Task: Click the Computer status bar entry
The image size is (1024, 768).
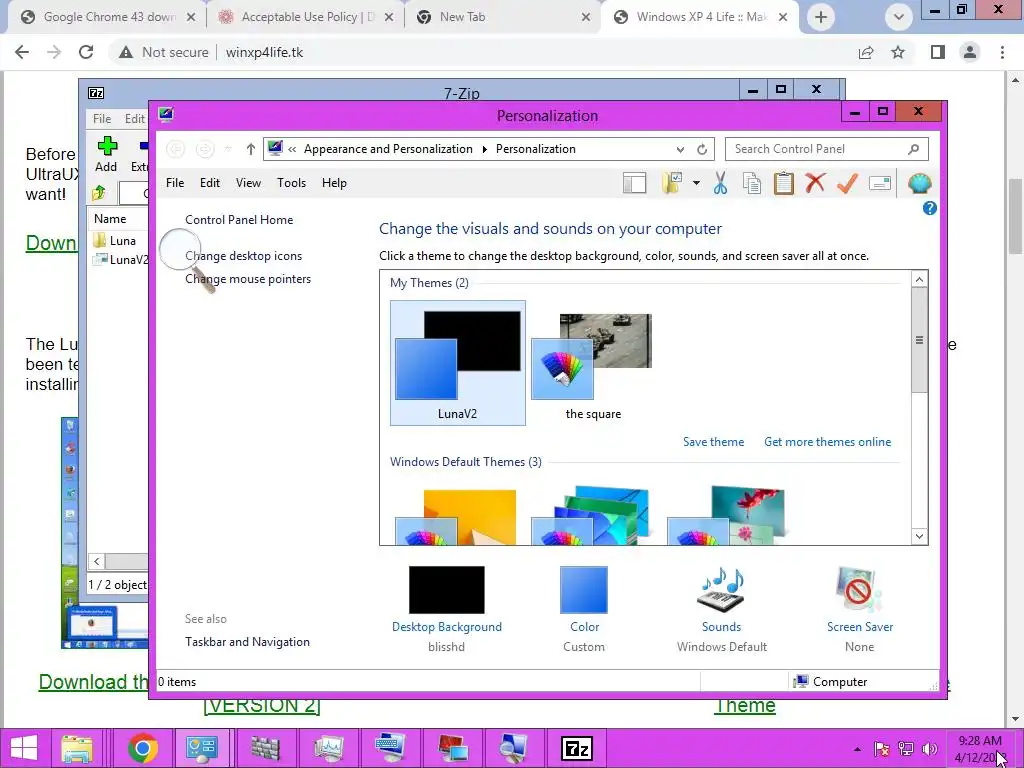Action: [x=831, y=682]
